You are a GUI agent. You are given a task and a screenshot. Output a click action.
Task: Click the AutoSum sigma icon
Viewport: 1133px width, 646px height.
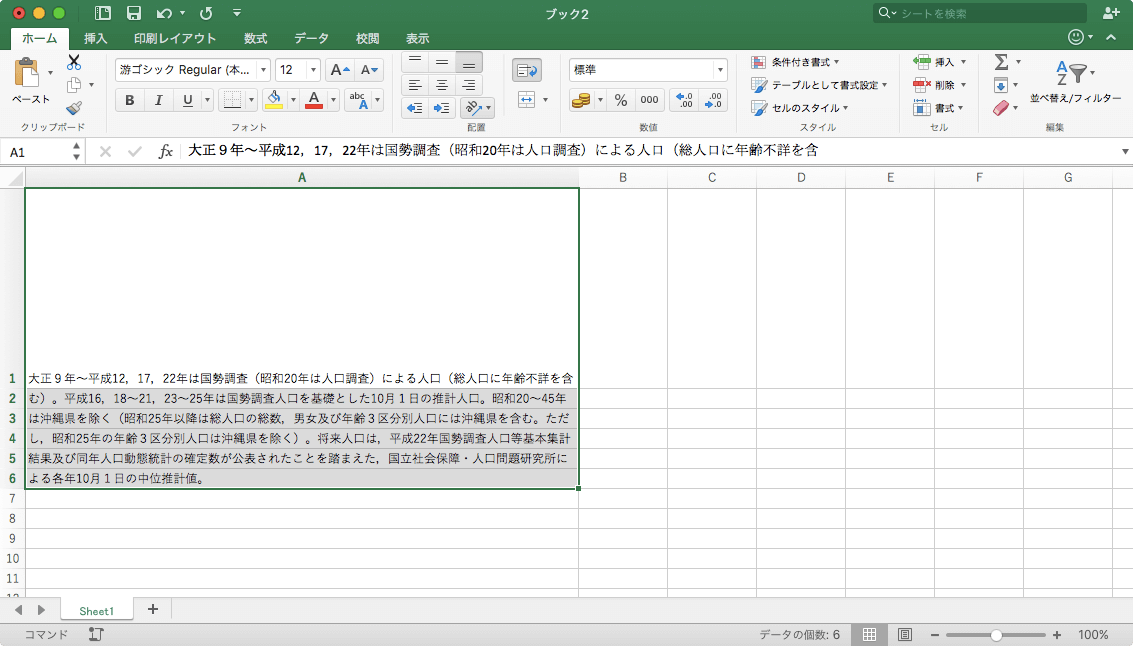(1001, 62)
